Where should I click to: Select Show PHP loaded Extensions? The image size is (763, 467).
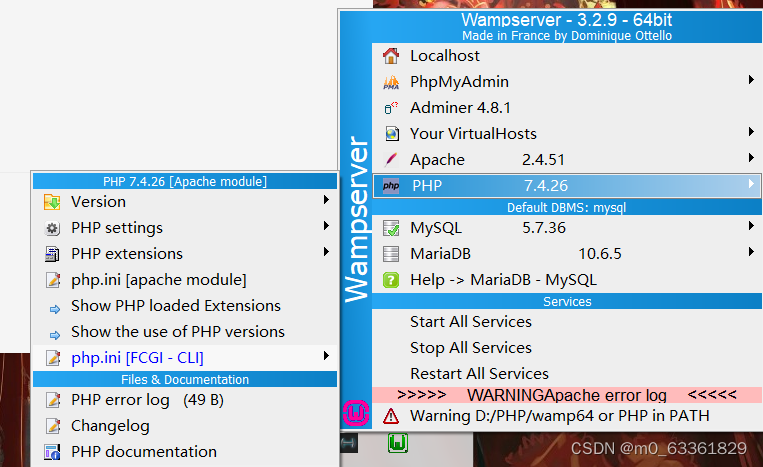[185, 306]
